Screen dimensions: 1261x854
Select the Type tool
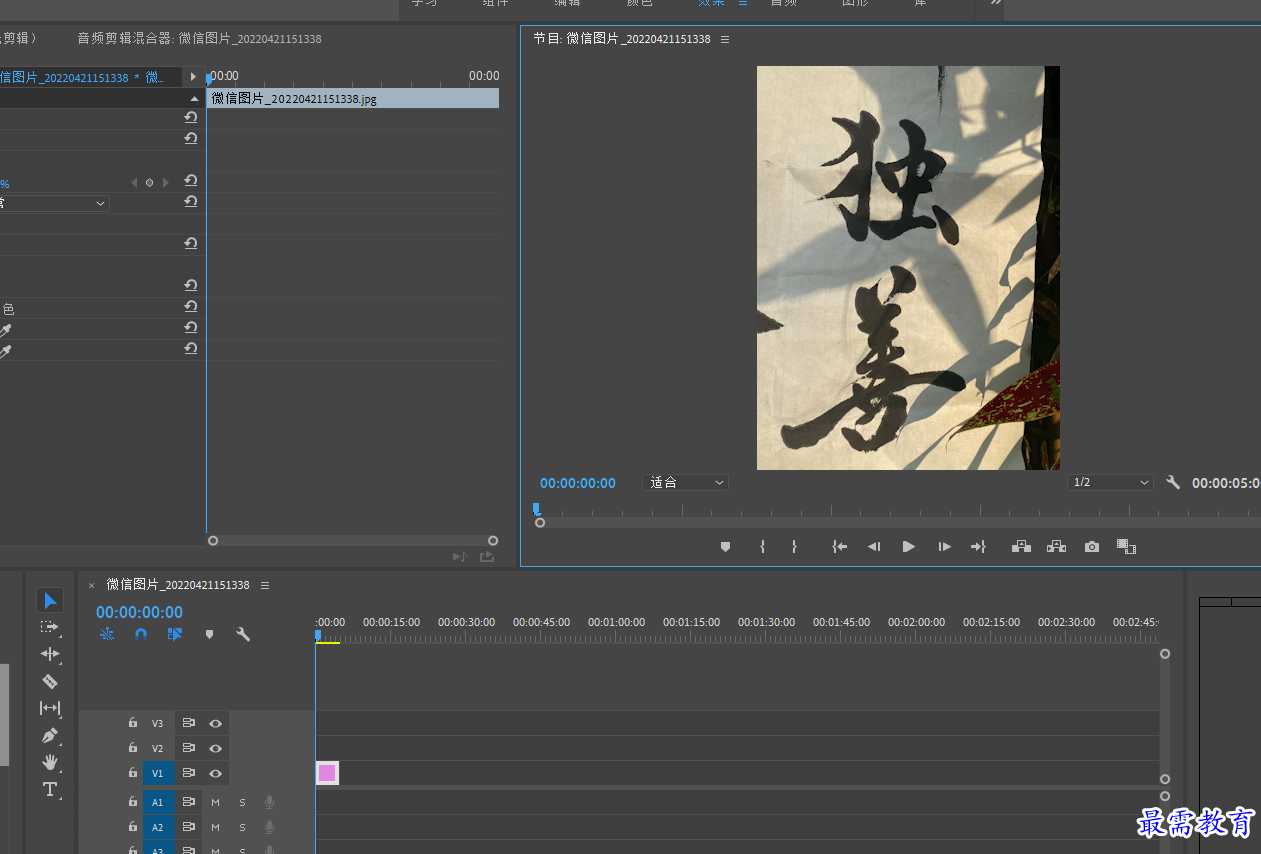(50, 789)
